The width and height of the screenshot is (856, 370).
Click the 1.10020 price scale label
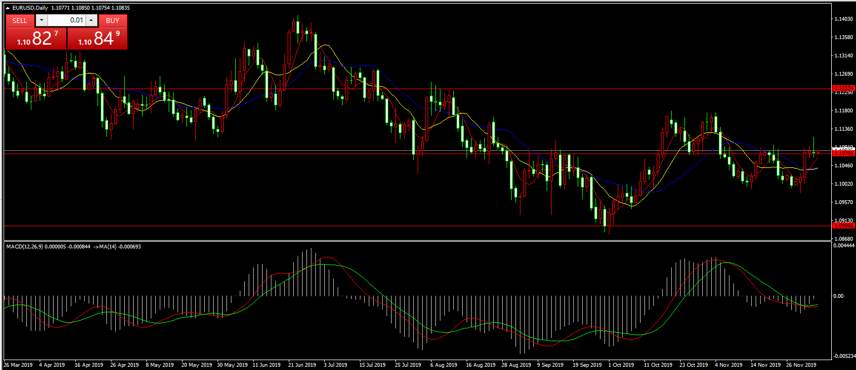point(843,184)
